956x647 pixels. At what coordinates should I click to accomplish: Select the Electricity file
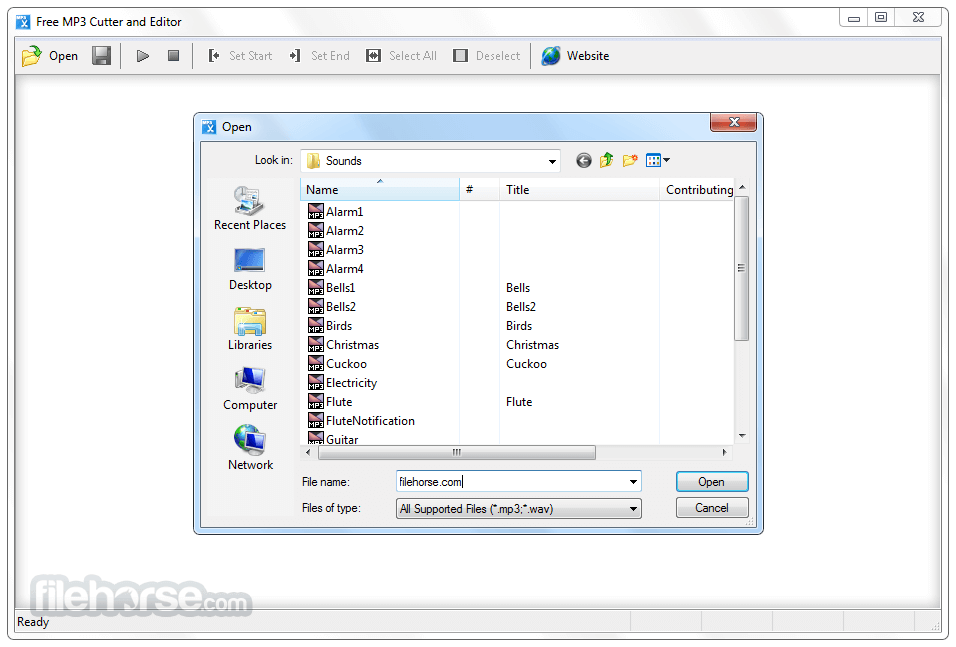pyautogui.click(x=351, y=383)
